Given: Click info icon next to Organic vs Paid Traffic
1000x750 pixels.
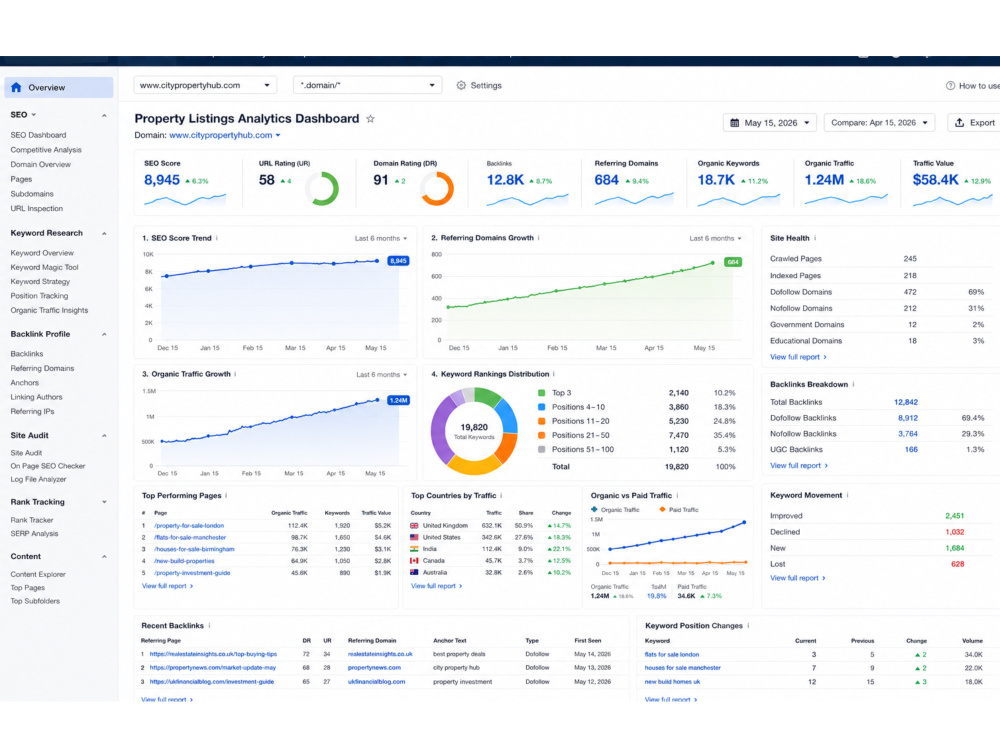Looking at the screenshot, I should (x=677, y=496).
